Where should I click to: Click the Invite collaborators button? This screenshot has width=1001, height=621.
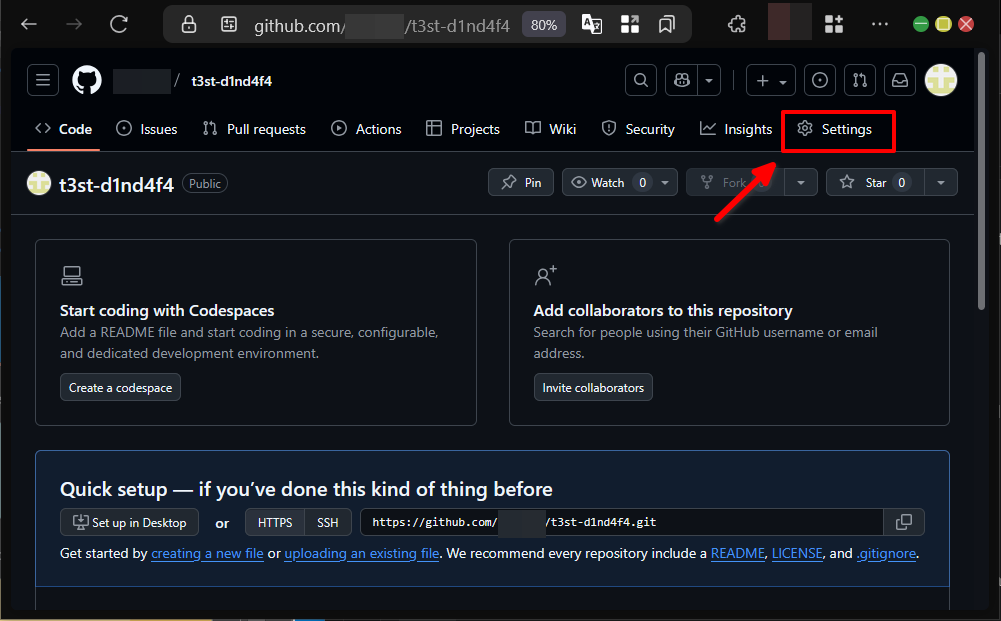pyautogui.click(x=593, y=388)
